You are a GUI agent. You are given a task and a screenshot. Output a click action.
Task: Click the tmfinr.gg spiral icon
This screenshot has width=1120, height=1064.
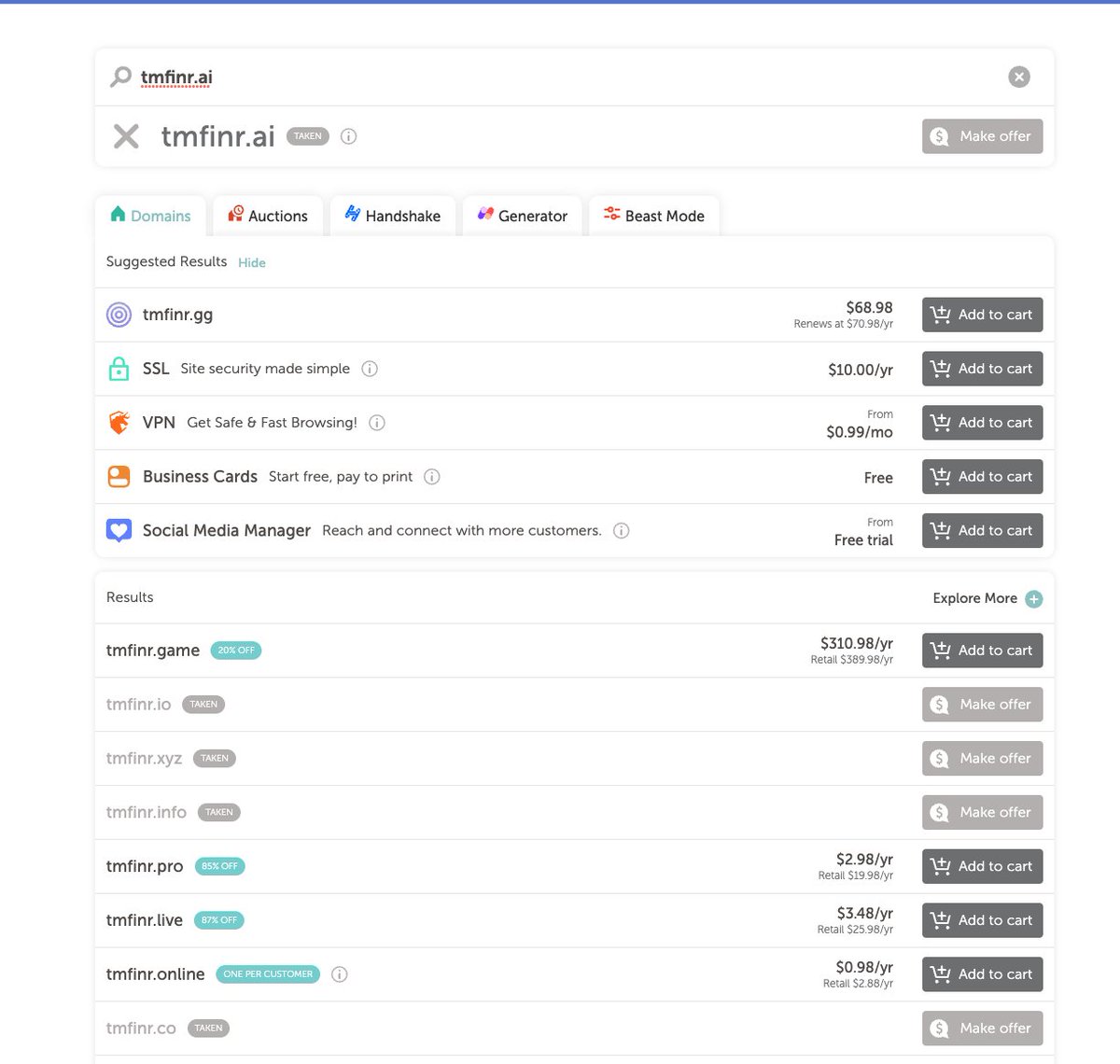[x=119, y=315]
